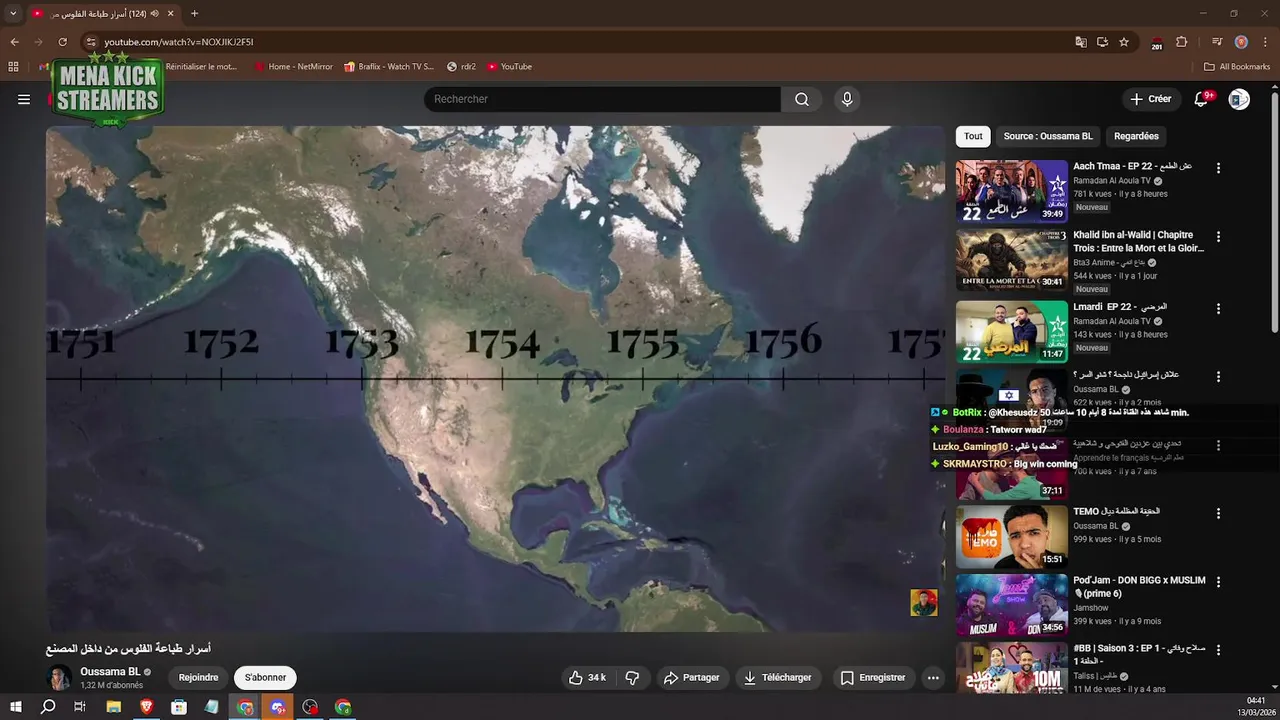Select Source : Oussama BL chip
Viewport: 1280px width, 720px height.
1048,136
